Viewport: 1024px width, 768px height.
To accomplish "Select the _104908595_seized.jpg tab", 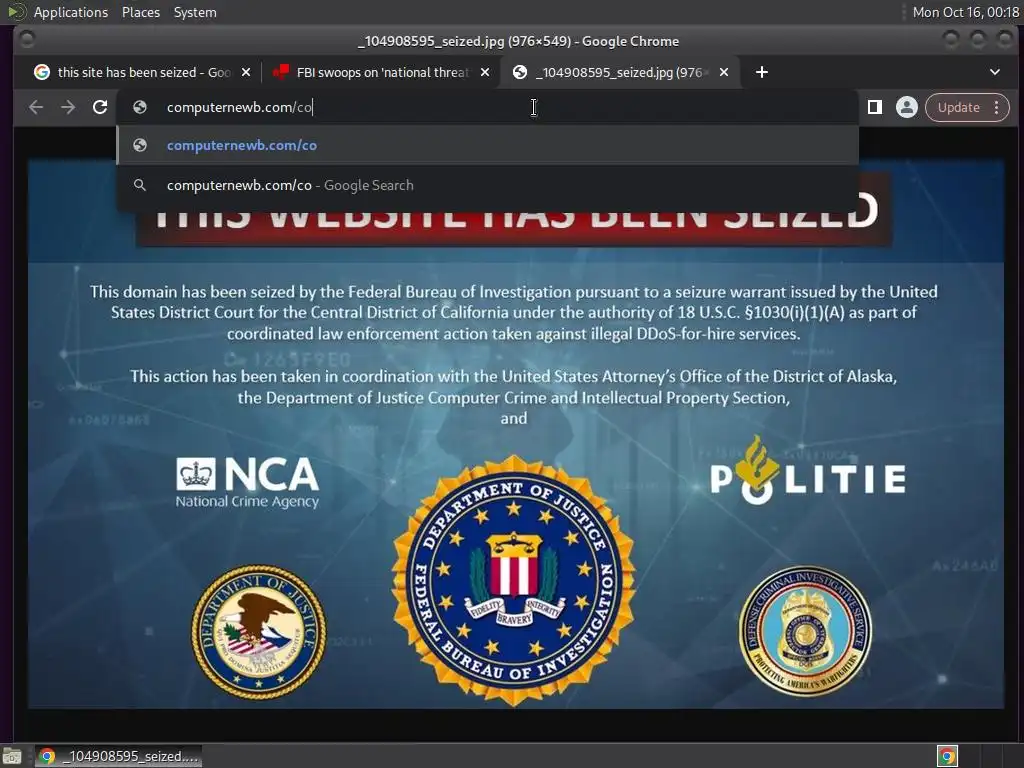I will pos(620,72).
